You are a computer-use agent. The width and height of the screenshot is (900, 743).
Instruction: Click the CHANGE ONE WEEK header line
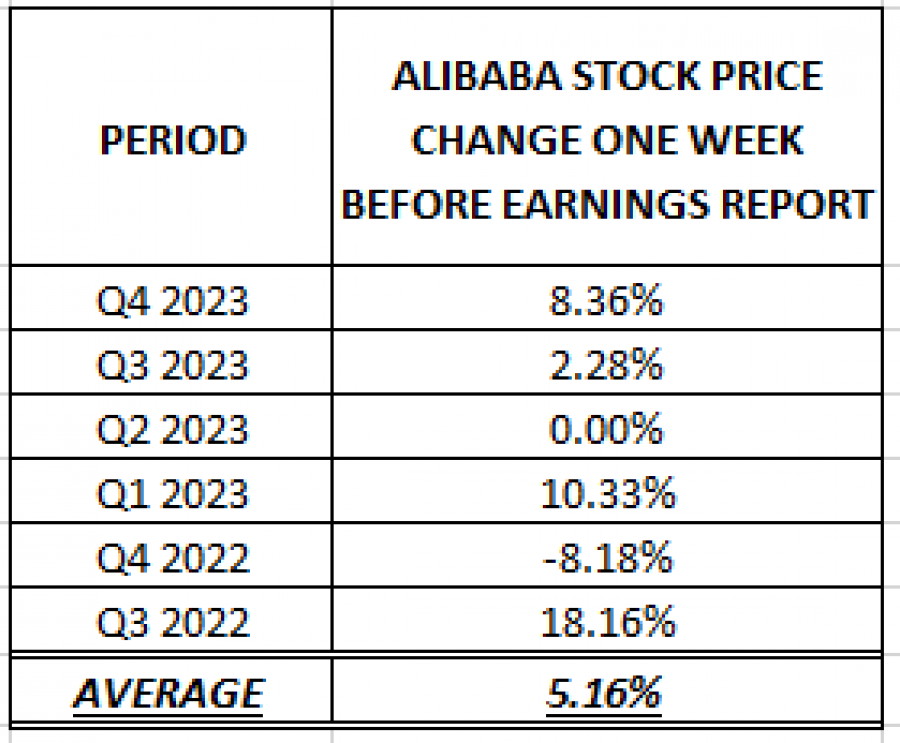(607, 140)
